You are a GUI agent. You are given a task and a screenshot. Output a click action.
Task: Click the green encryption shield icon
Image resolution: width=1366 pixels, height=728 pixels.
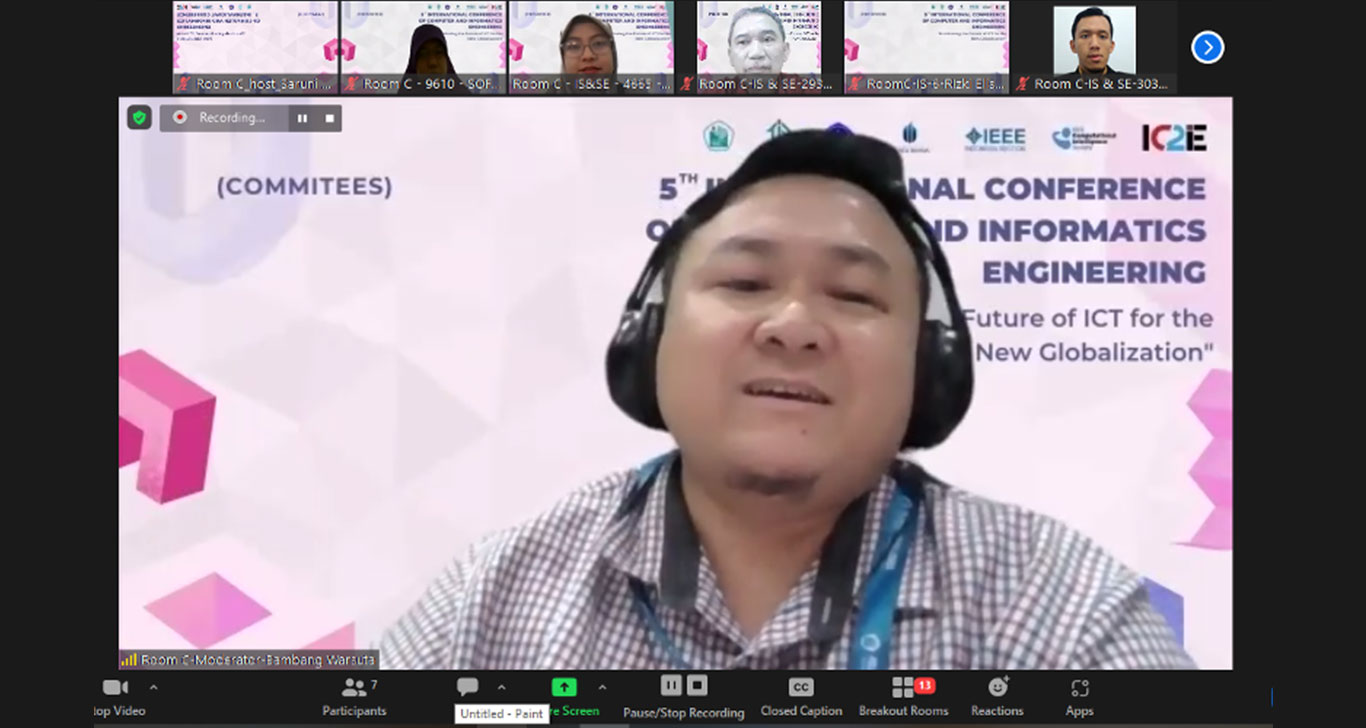coord(139,118)
